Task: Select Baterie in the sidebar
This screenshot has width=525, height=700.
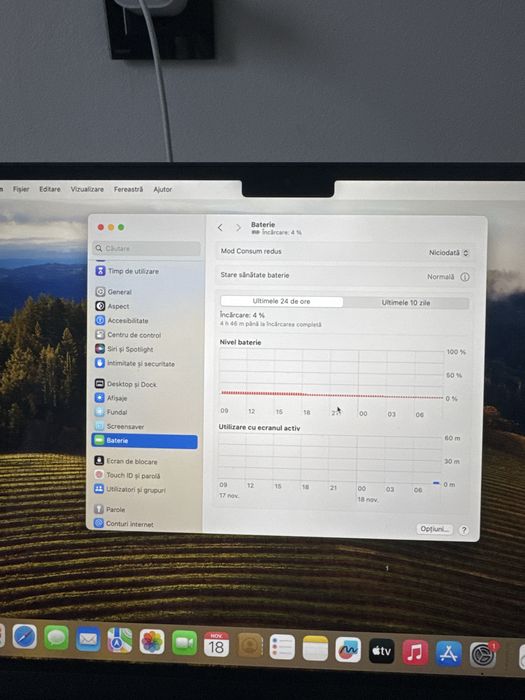Action: [x=145, y=441]
